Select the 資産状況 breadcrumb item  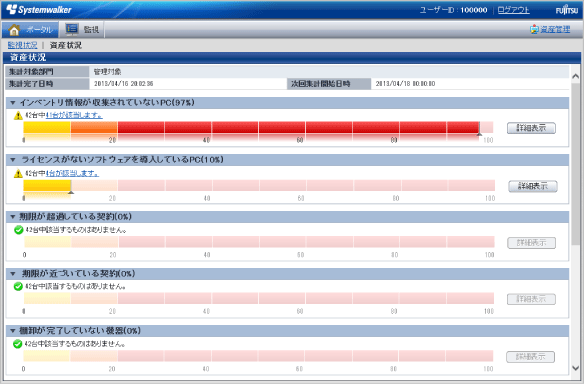[66, 45]
